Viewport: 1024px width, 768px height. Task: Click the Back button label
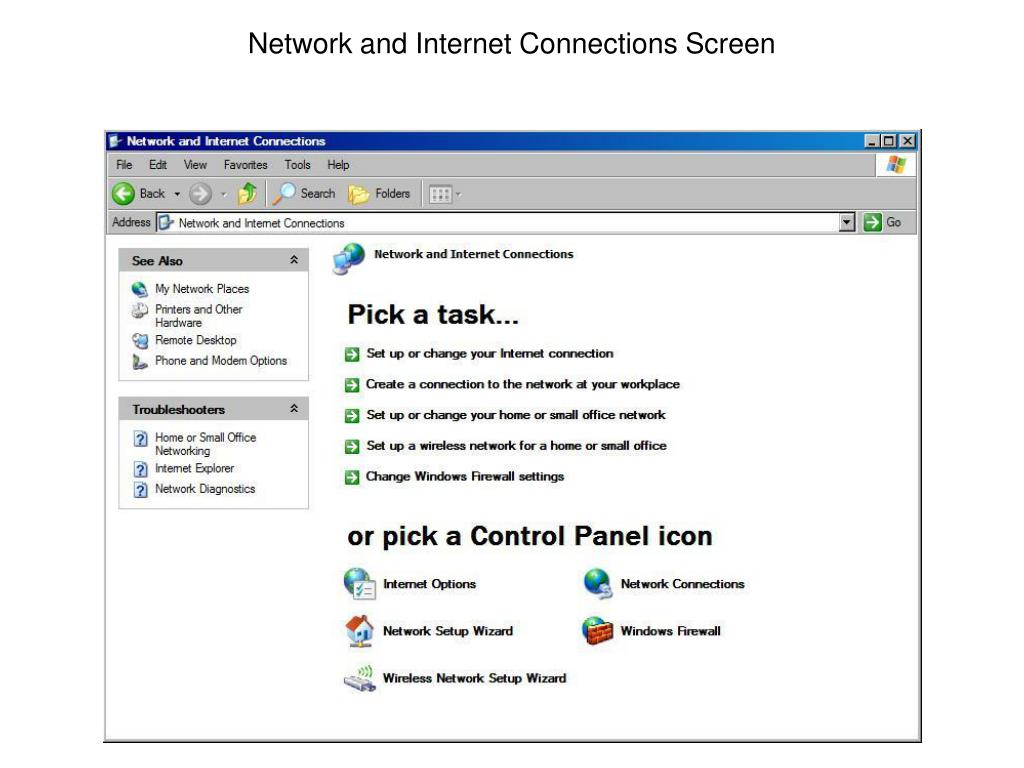(x=152, y=193)
